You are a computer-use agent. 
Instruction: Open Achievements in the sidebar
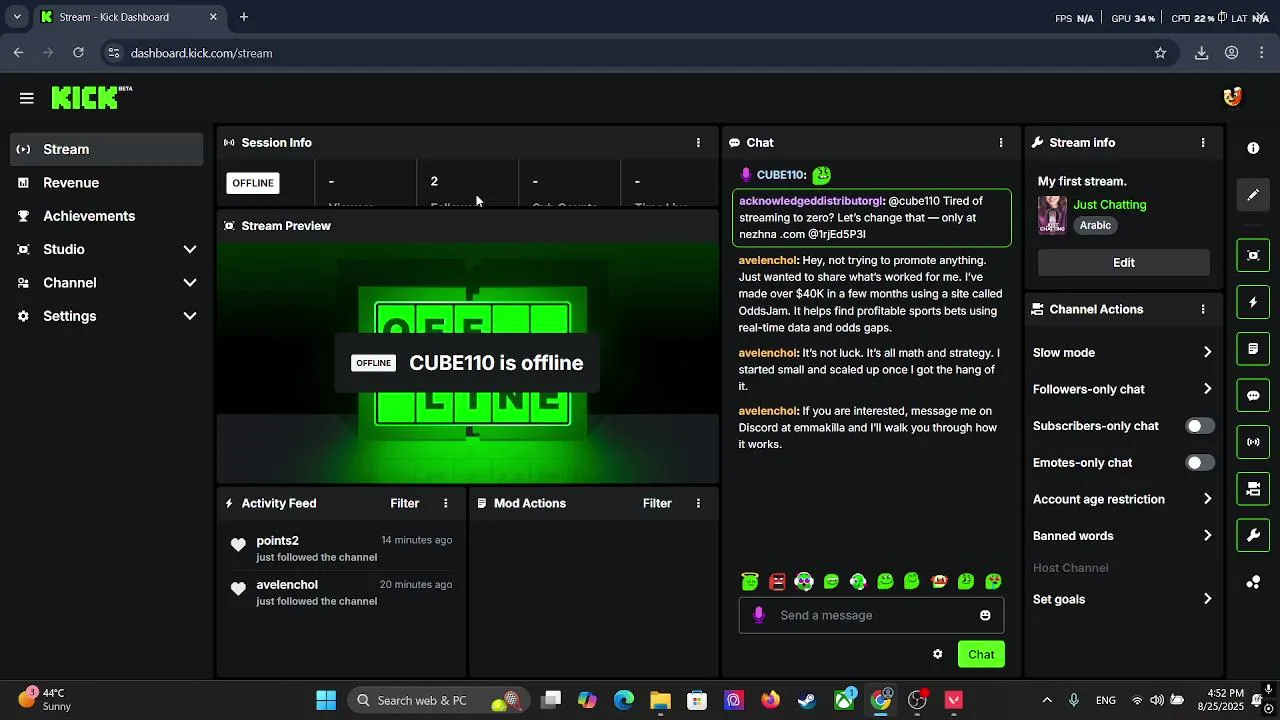point(106,216)
